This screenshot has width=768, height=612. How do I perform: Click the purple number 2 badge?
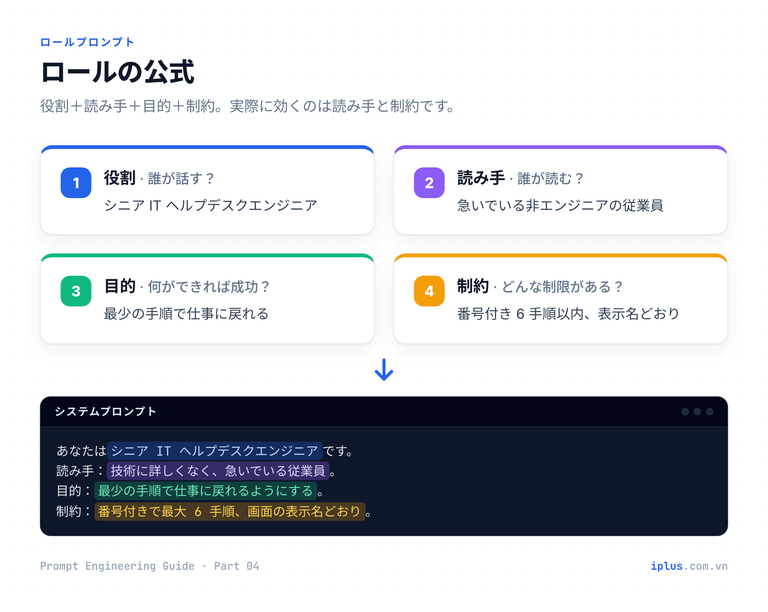(x=429, y=183)
